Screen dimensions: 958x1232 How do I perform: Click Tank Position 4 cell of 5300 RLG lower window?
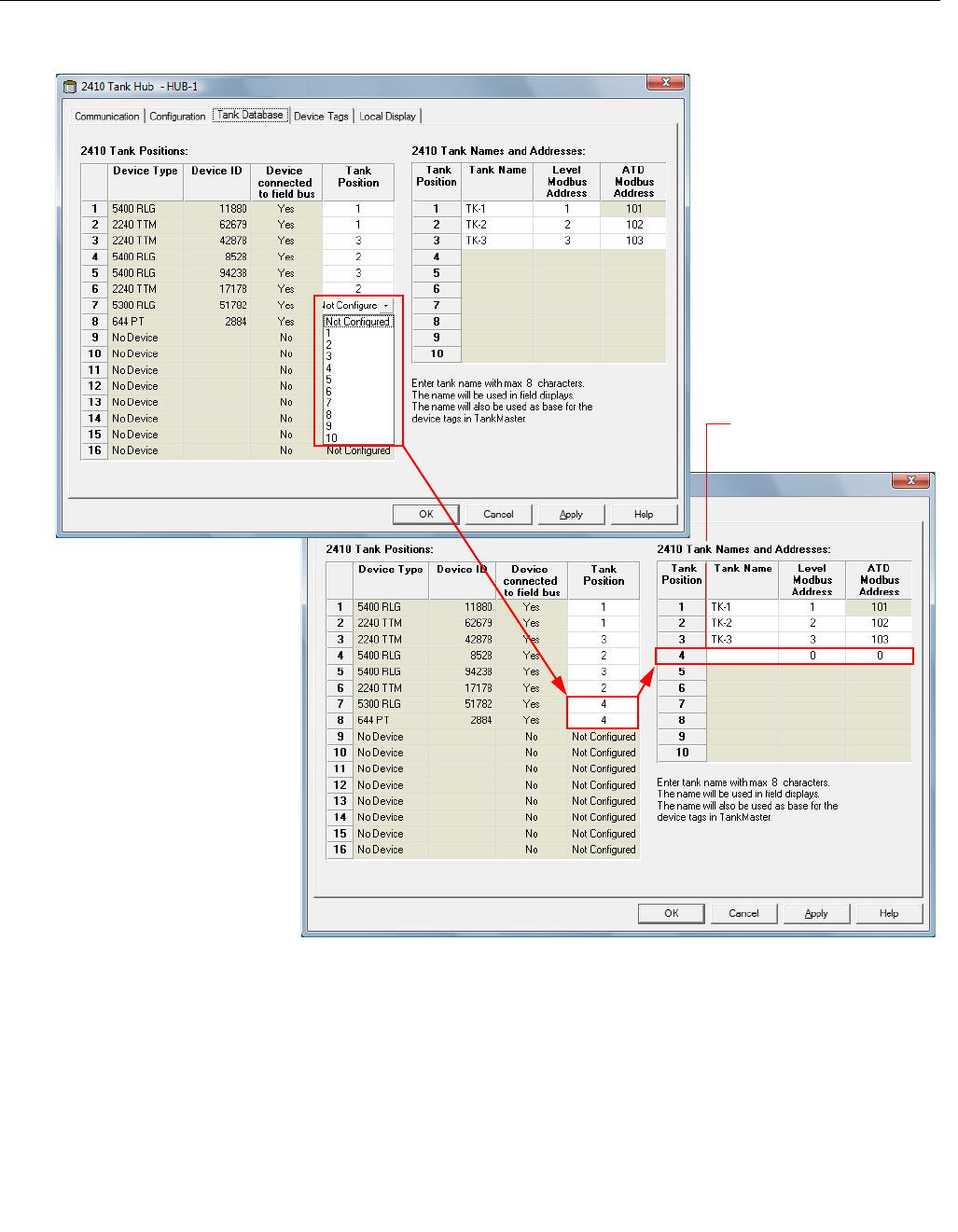point(604,704)
